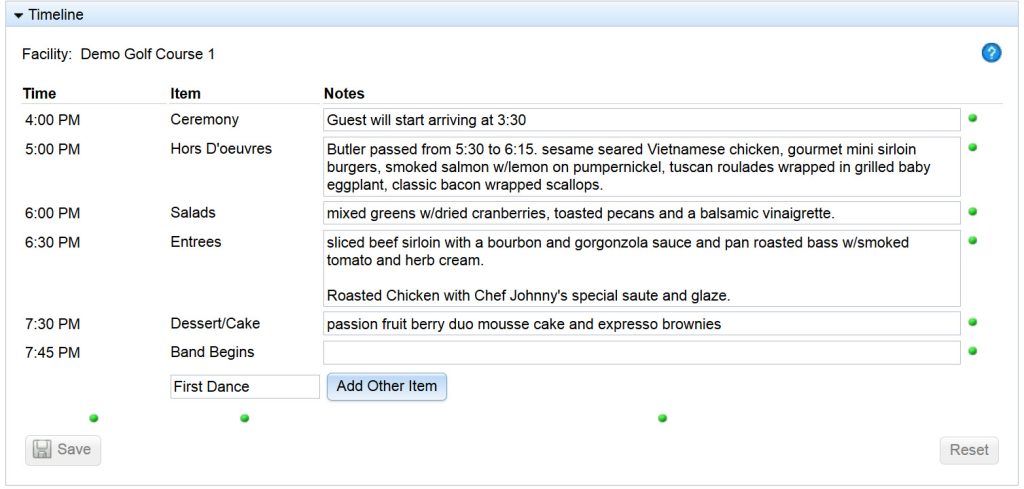Click into the Ceremony notes field
The height and width of the screenshot is (489, 1024).
pyautogui.click(x=642, y=120)
